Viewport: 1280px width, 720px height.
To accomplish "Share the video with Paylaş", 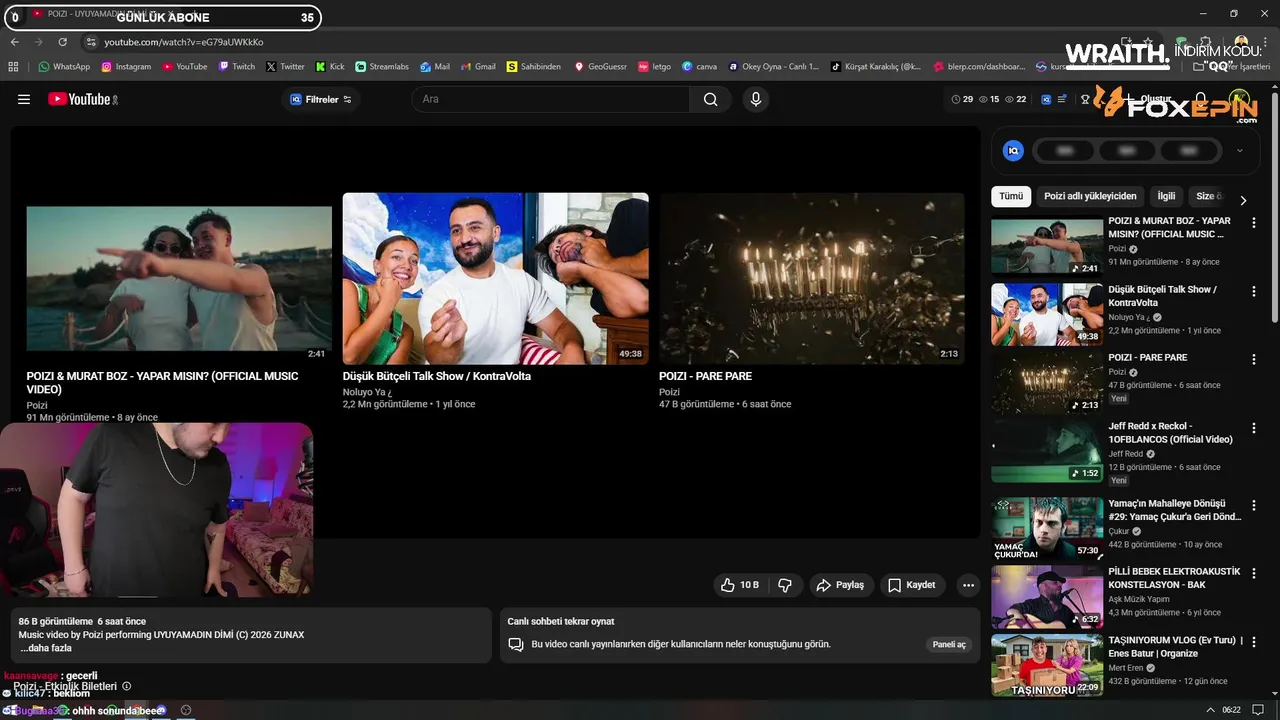I will pos(840,585).
